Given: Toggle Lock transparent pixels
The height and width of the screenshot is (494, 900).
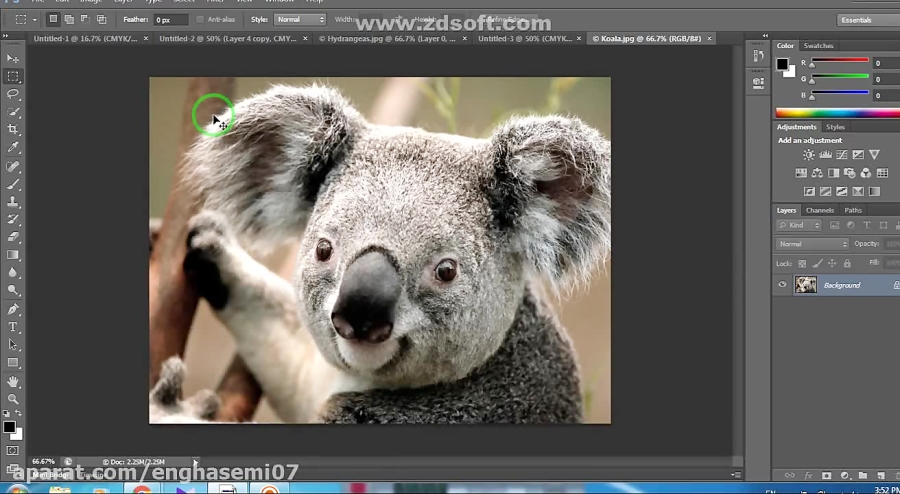Looking at the screenshot, I should (x=802, y=263).
